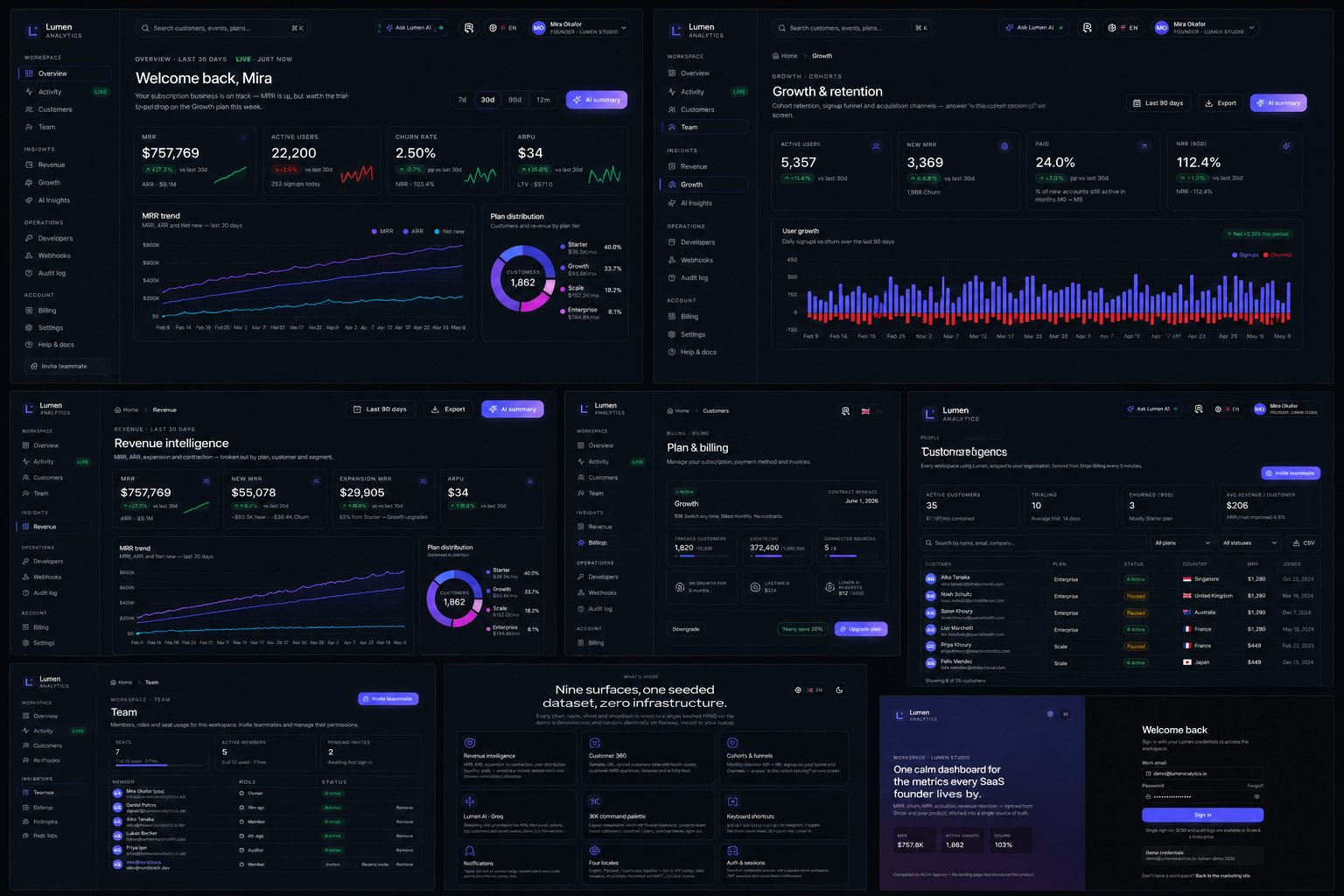Click Downgrade in Plan & billing
This screenshot has width=1344, height=896.
tap(686, 629)
